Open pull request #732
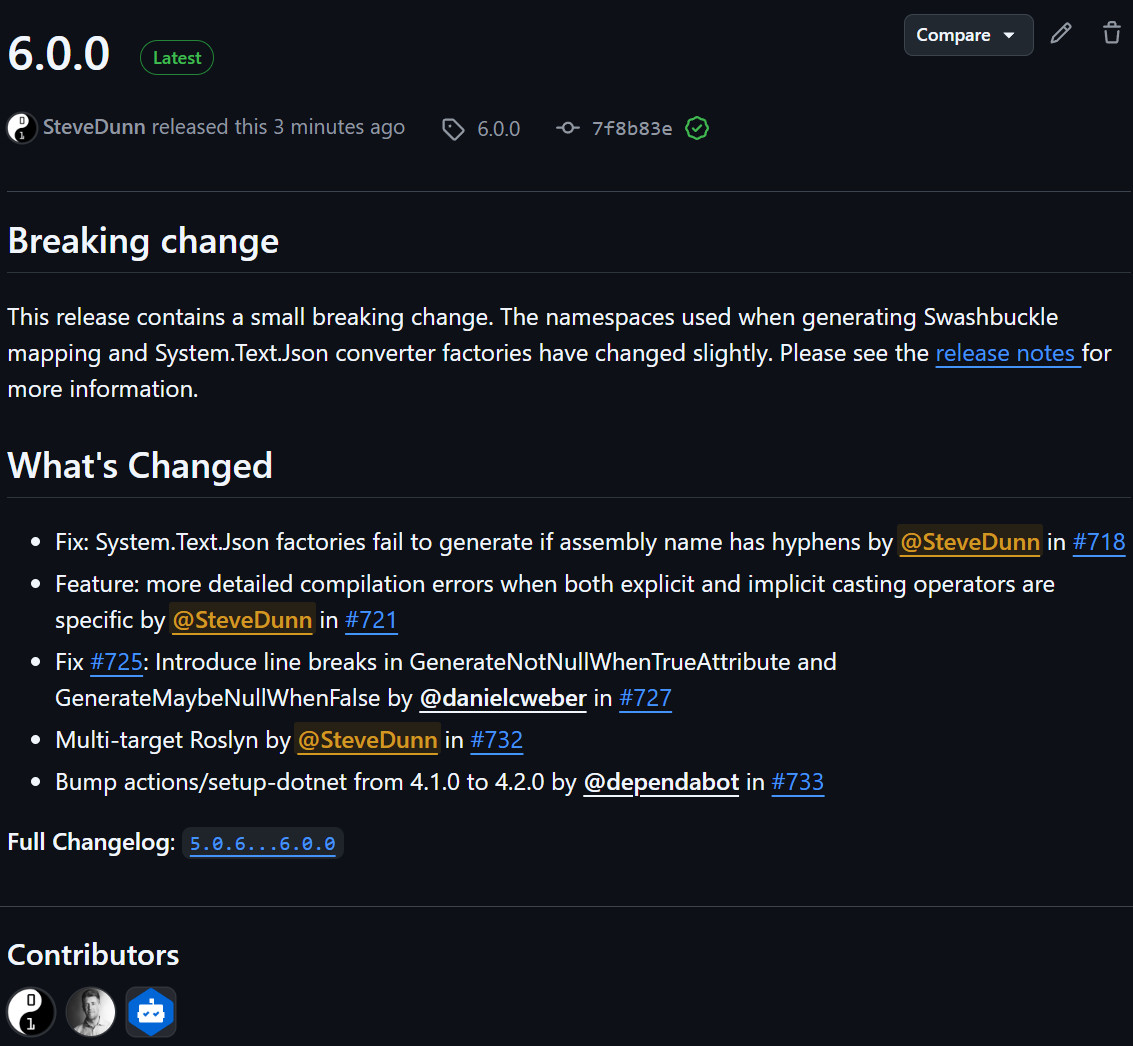Viewport: 1133px width, 1046px height. click(496, 740)
